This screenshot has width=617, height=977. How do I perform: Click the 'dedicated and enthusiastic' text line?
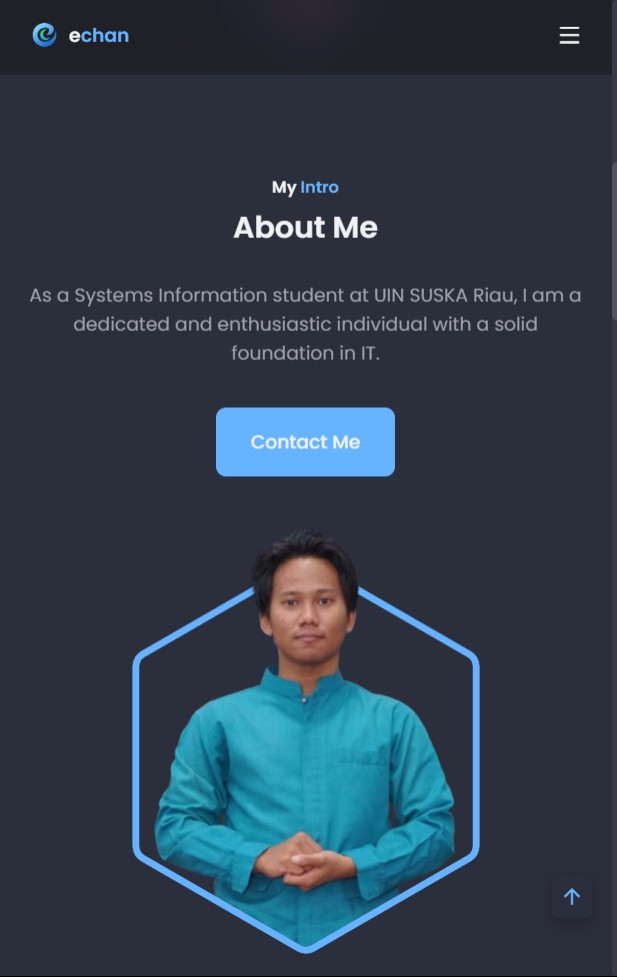[x=196, y=324]
